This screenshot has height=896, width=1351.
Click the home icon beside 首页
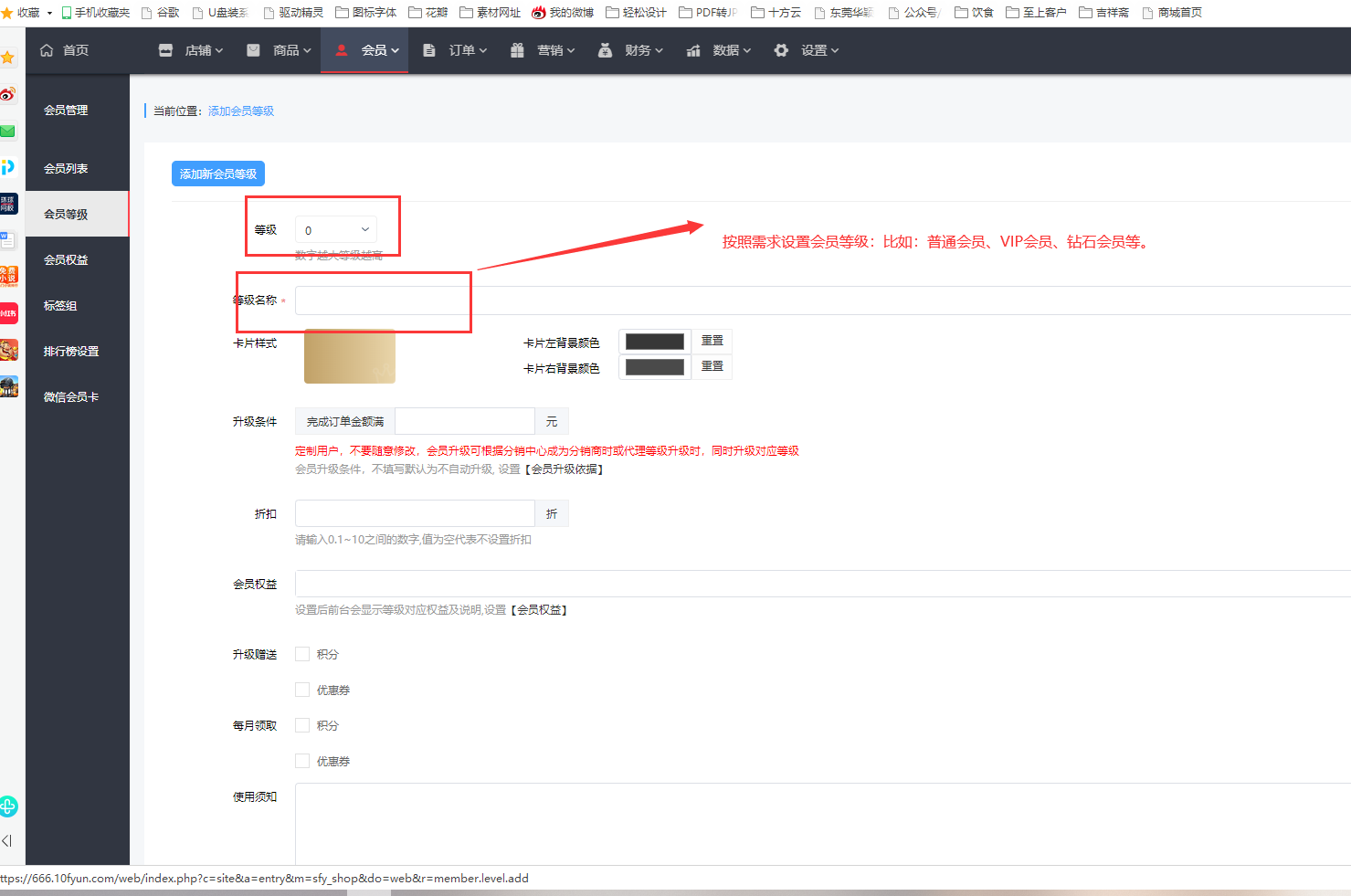pos(47,50)
